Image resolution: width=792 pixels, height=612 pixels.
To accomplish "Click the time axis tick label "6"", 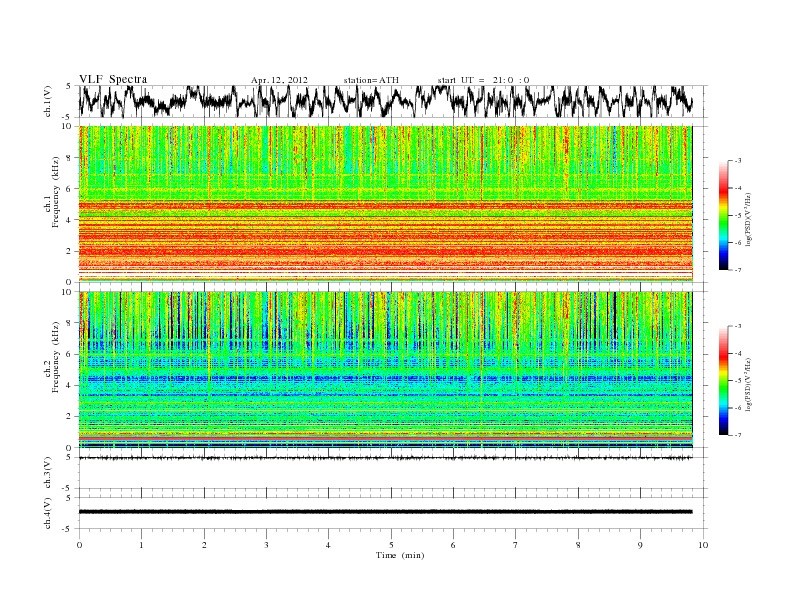I will click(x=453, y=545).
